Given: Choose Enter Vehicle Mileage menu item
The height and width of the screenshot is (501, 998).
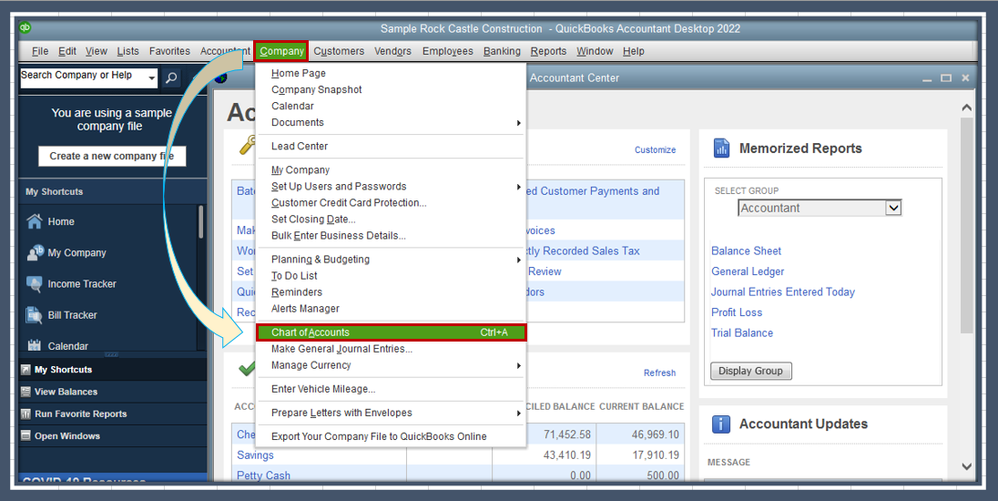Looking at the screenshot, I should [x=323, y=389].
